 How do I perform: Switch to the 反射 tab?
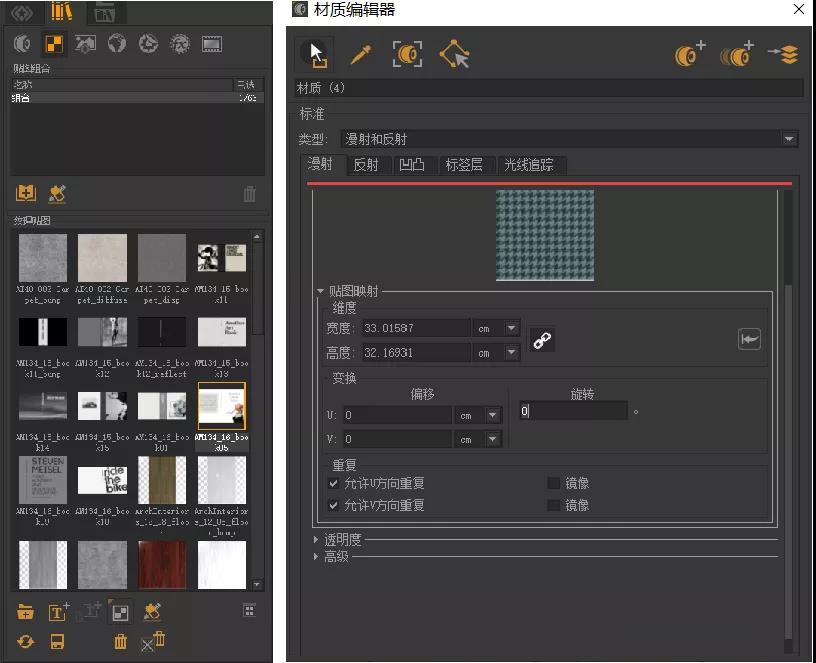367,165
